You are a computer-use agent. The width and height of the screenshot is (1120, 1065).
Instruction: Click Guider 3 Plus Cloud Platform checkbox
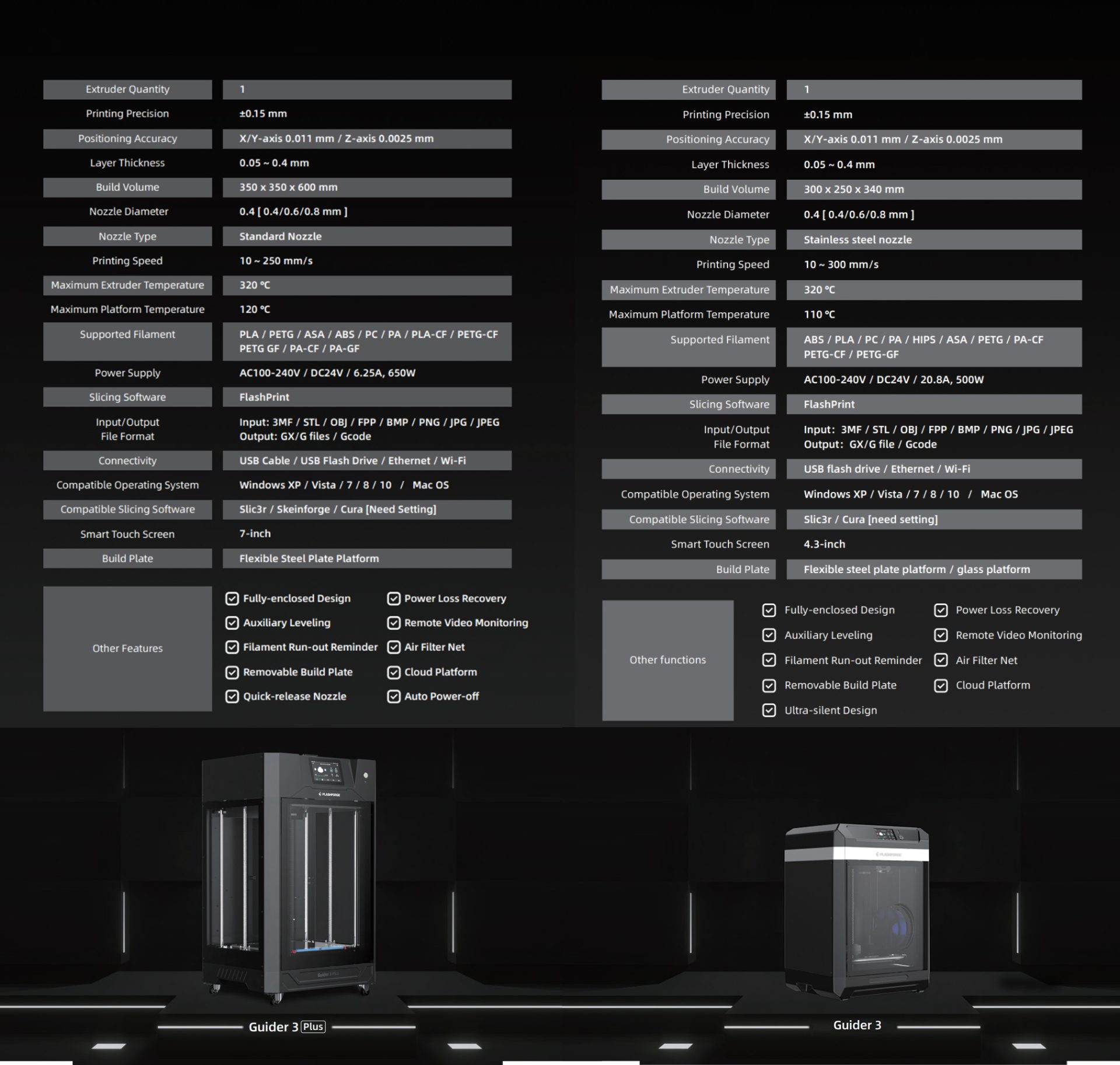394,672
